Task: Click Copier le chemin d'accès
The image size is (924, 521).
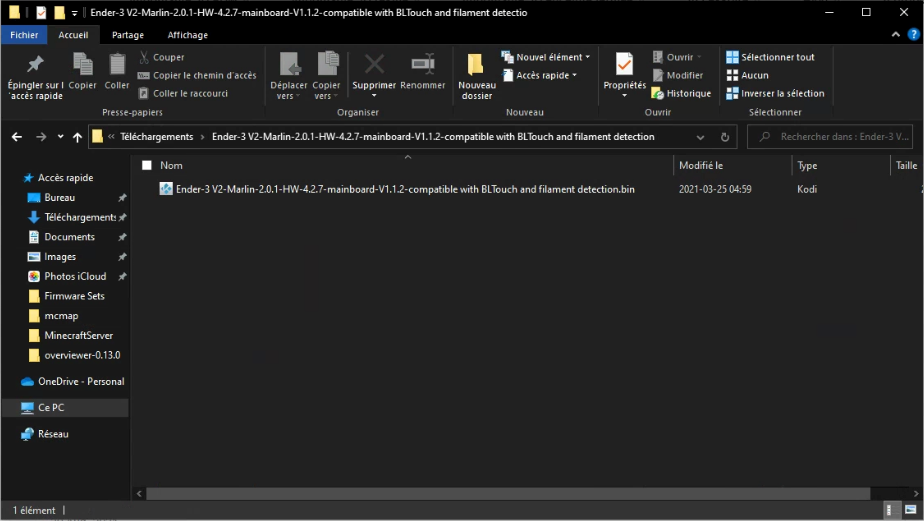Action: (x=197, y=75)
